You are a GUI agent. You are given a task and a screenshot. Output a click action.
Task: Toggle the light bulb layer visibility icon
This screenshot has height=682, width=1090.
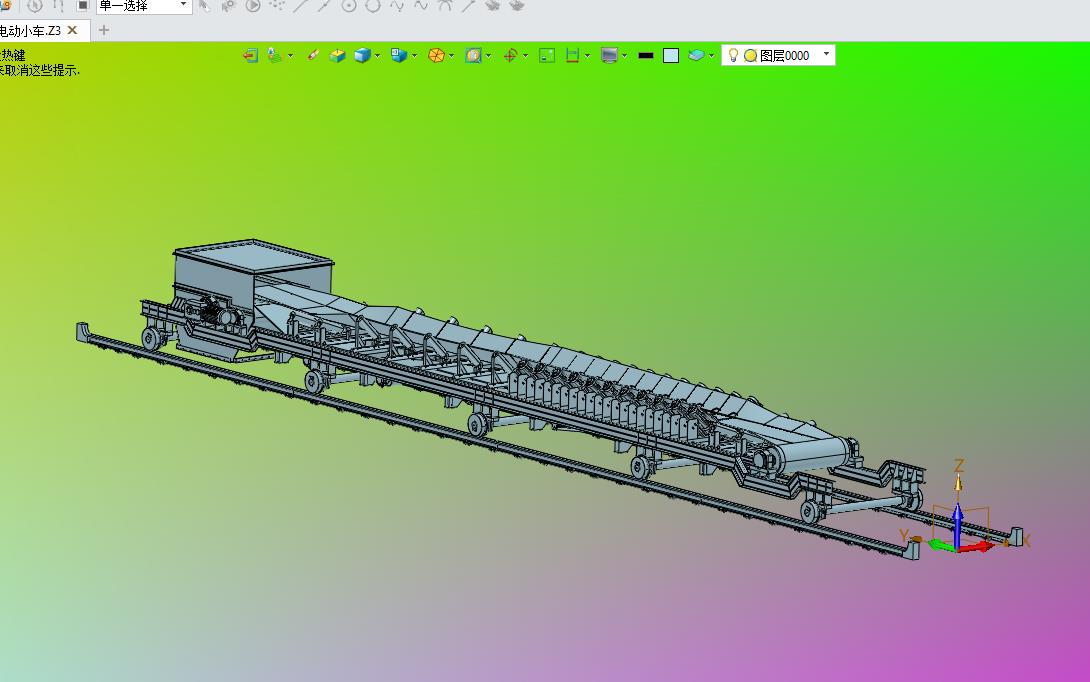click(733, 55)
